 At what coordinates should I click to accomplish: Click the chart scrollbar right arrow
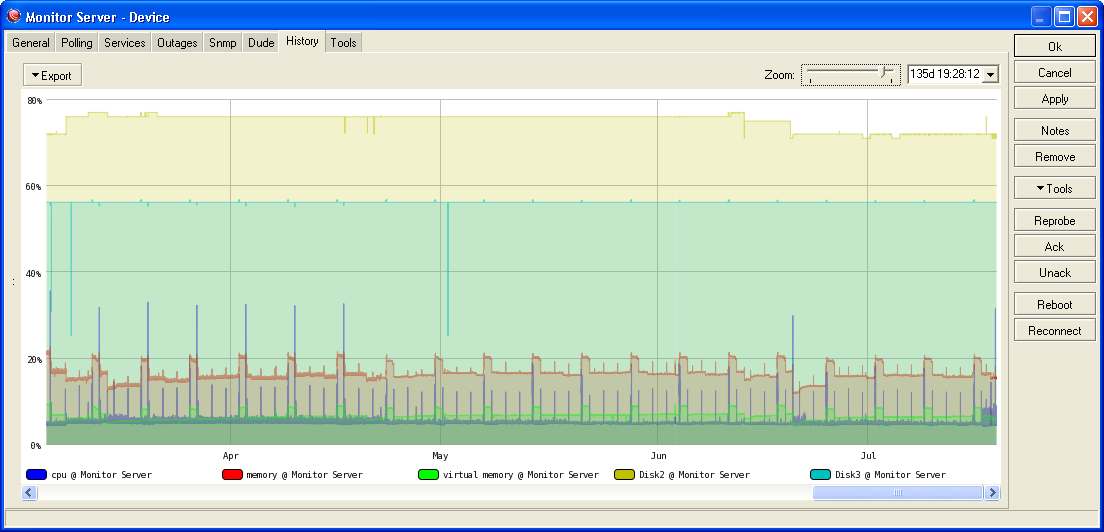point(992,493)
